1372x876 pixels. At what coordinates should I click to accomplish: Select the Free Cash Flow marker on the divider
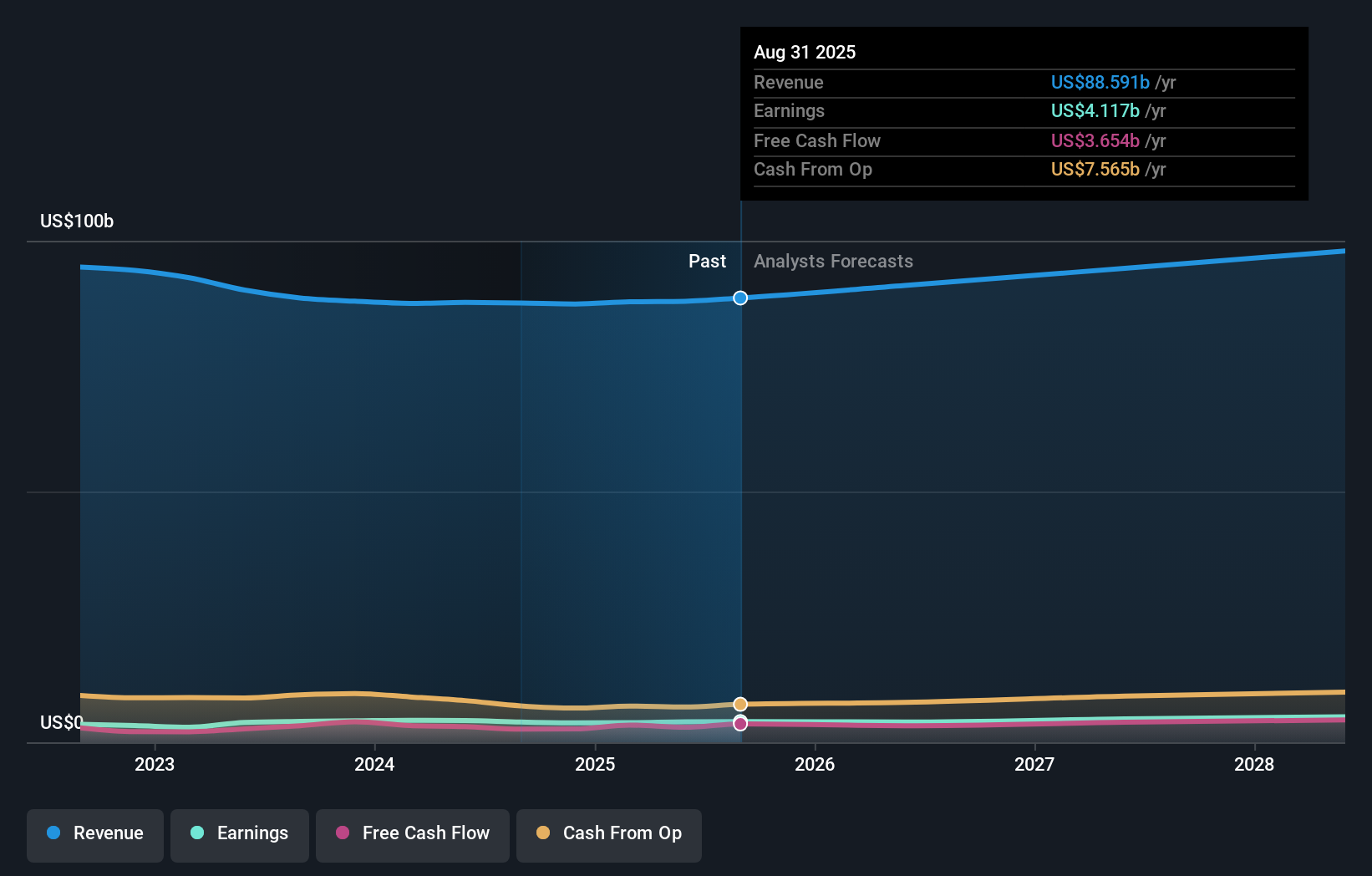click(x=739, y=724)
